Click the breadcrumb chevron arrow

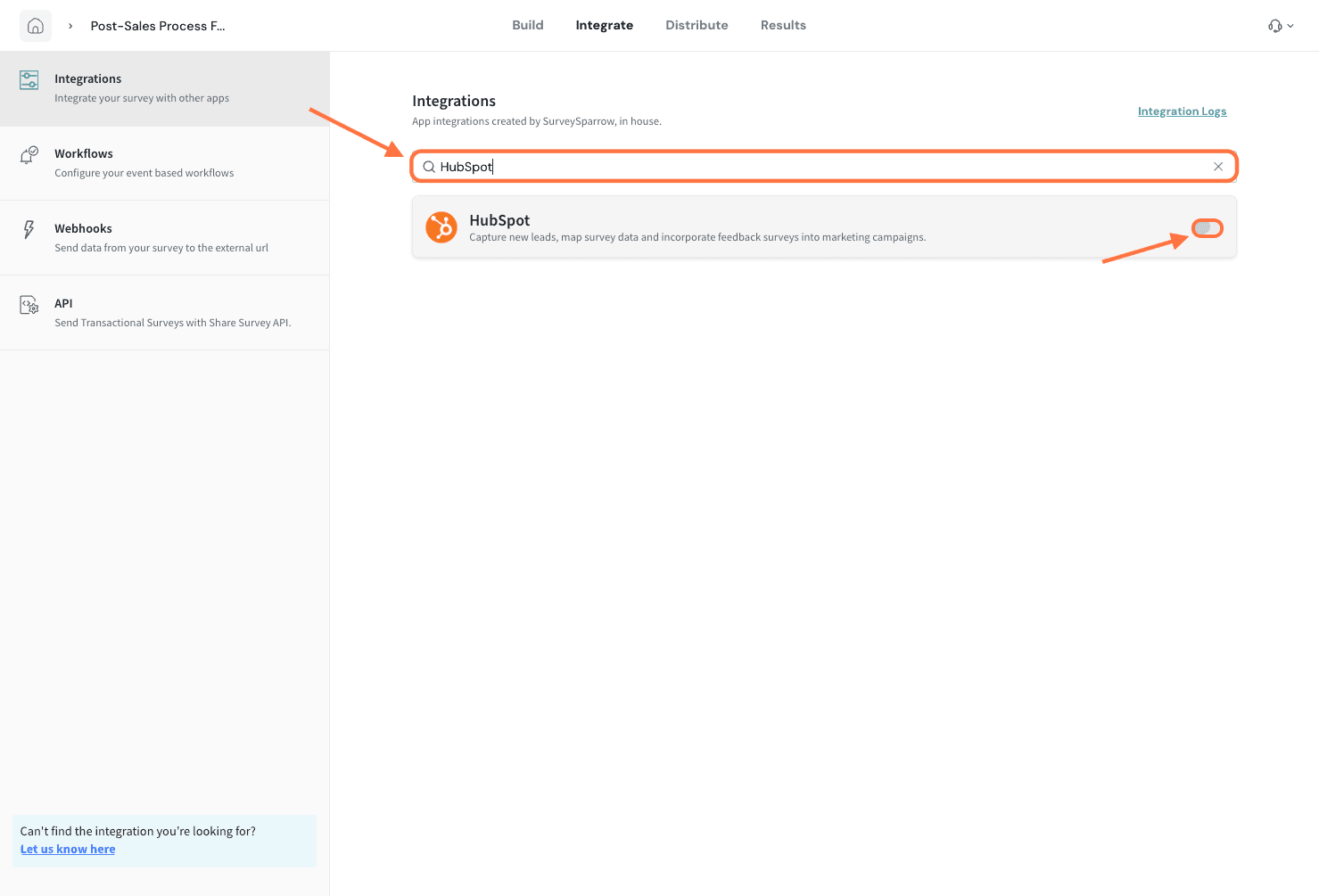click(x=70, y=26)
